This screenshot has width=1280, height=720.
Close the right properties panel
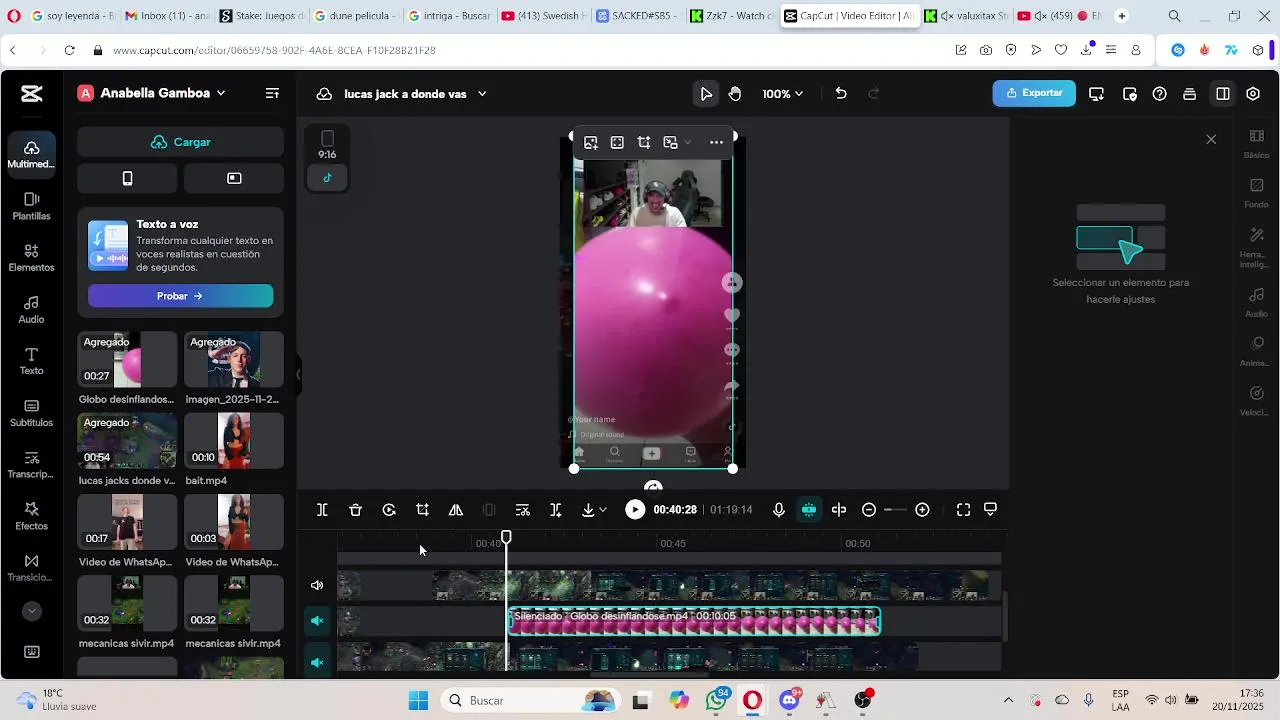[1211, 139]
